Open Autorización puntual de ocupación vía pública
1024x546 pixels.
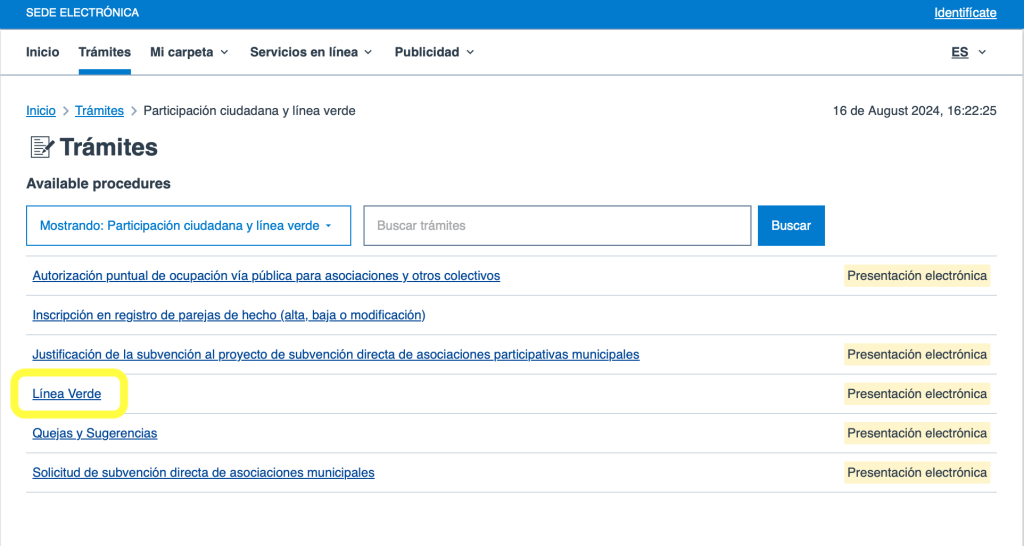coord(266,275)
